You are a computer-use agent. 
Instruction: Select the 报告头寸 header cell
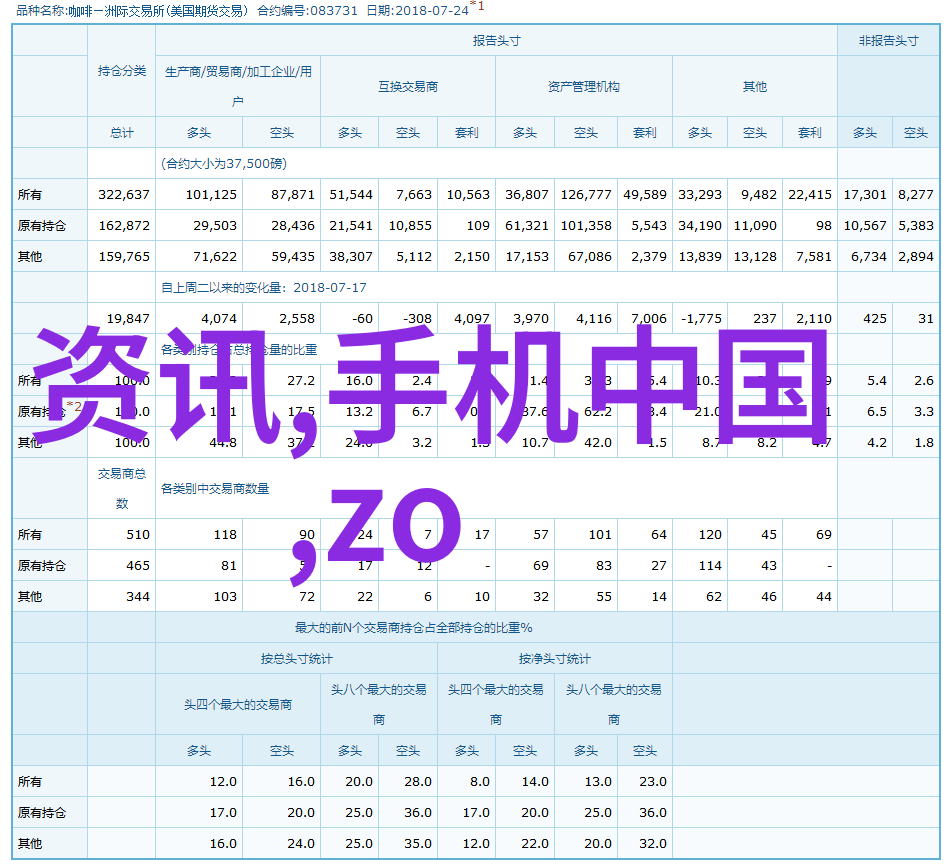[496, 41]
